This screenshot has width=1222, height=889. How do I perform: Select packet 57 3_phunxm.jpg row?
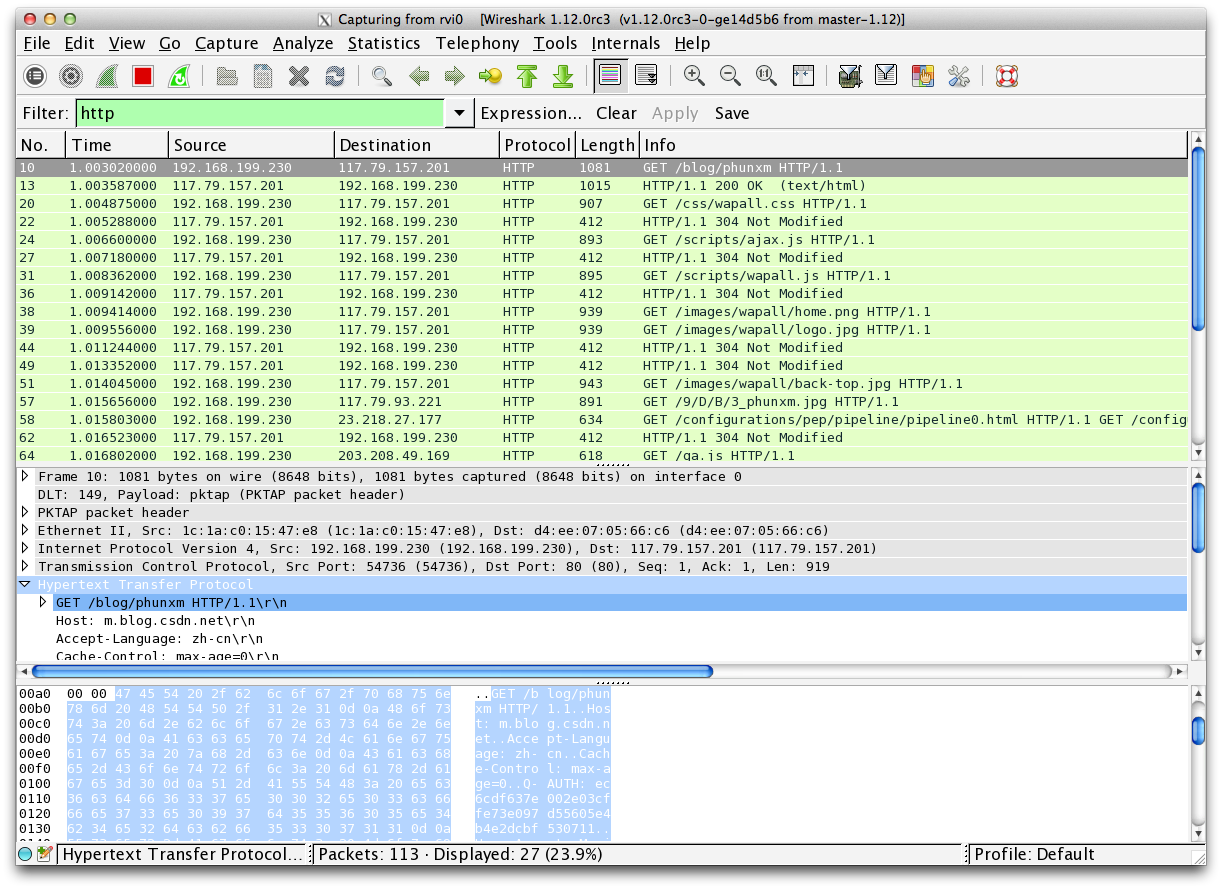[x=602, y=401]
